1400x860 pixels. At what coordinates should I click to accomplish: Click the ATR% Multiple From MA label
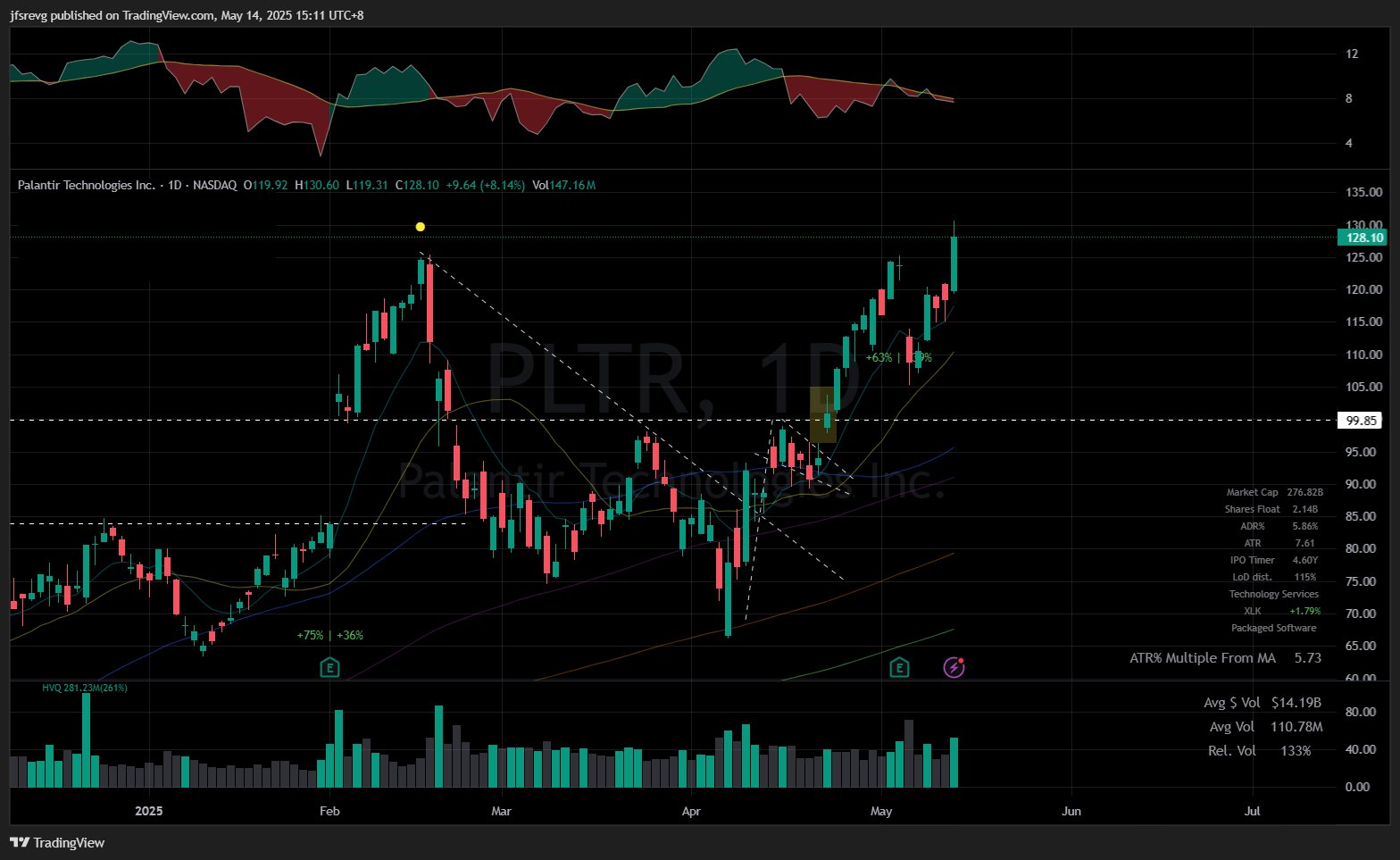[x=1203, y=658]
